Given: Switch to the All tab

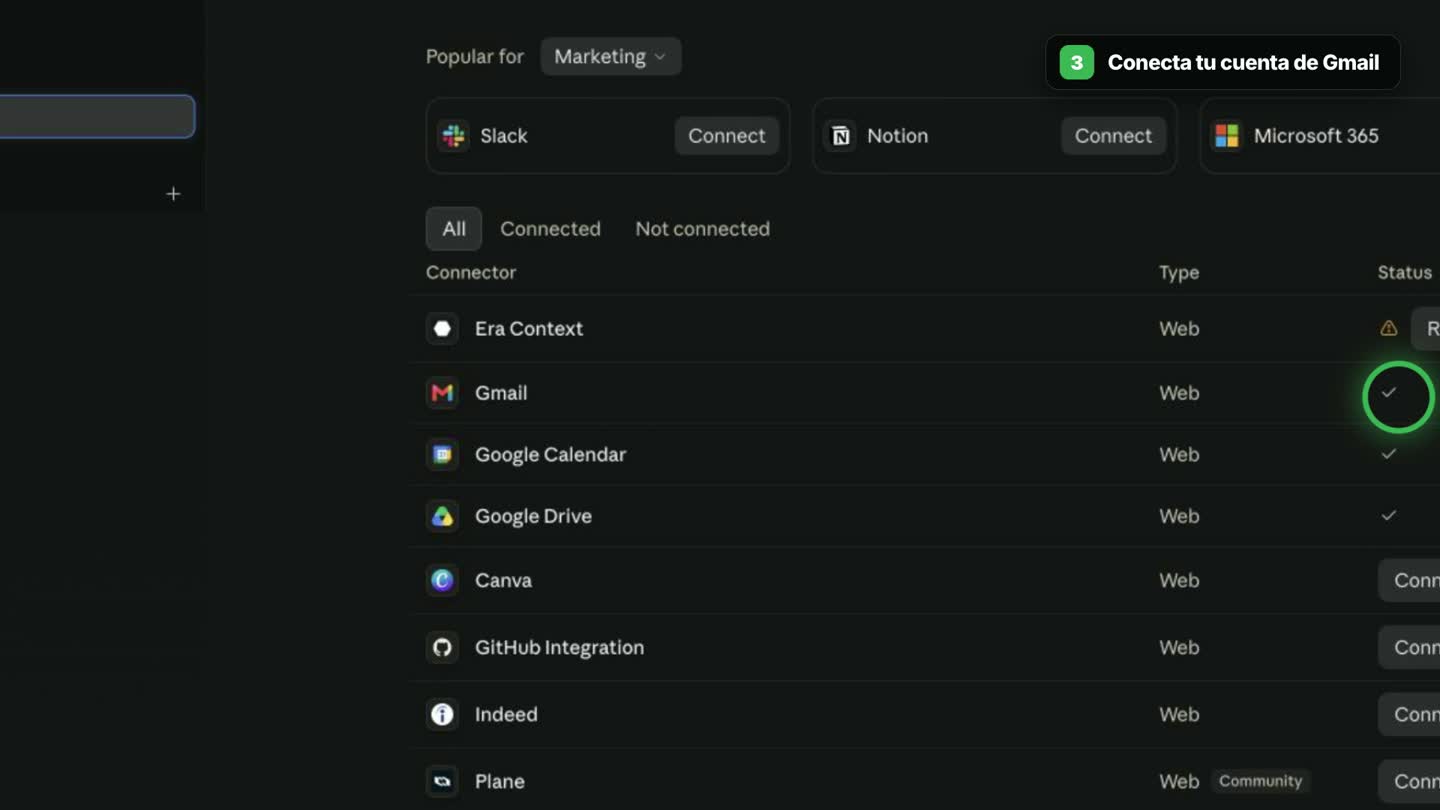Looking at the screenshot, I should point(454,229).
